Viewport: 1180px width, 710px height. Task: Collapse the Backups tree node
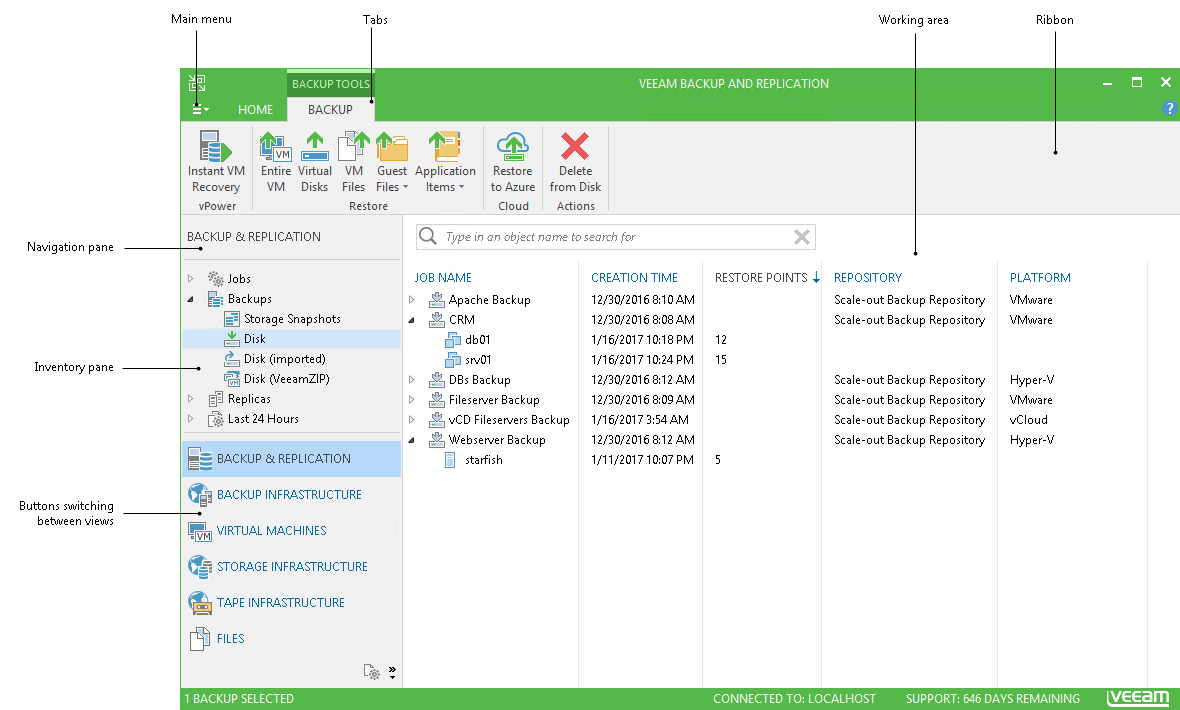(x=190, y=299)
